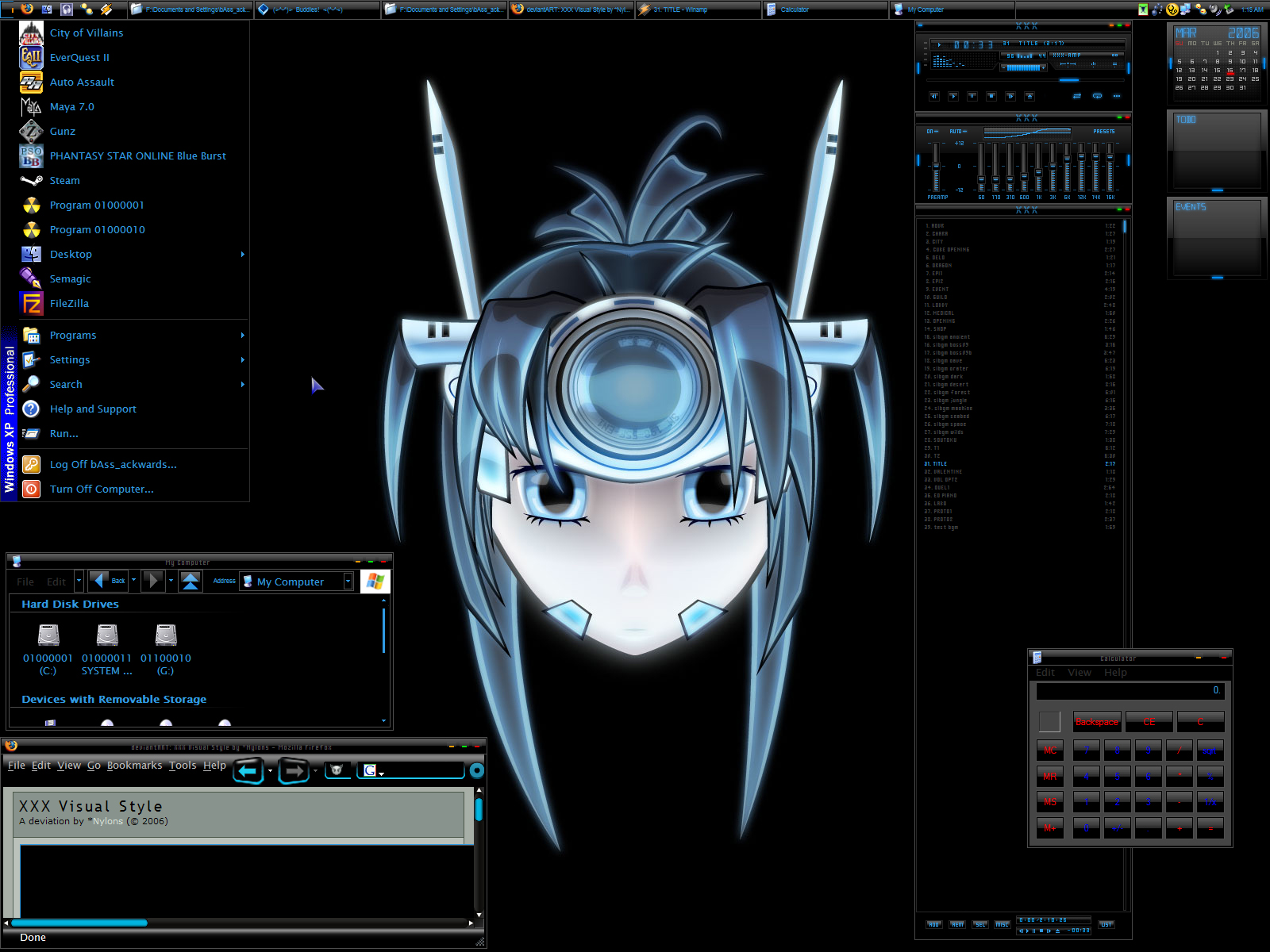Click Firefox quick launch icon in taskbar
Screen dimensions: 1270x952
tap(27, 10)
